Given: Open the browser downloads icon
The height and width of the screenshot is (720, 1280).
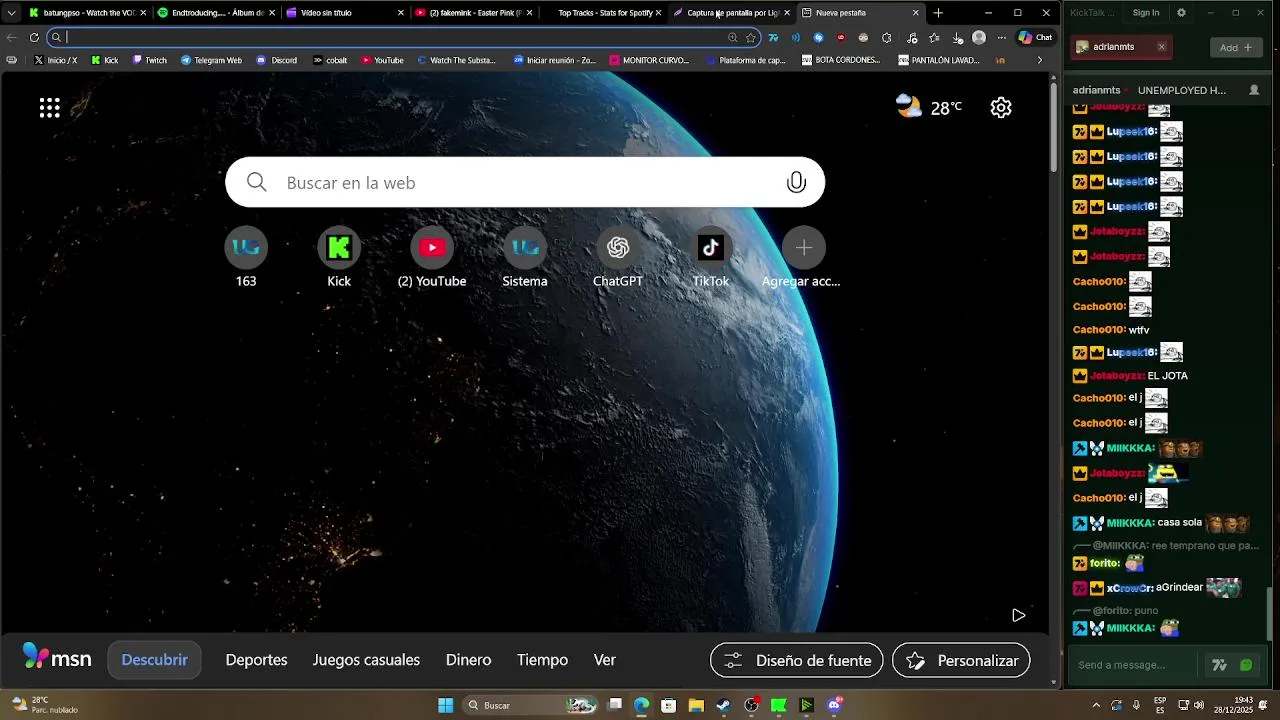Looking at the screenshot, I should click(x=957, y=38).
